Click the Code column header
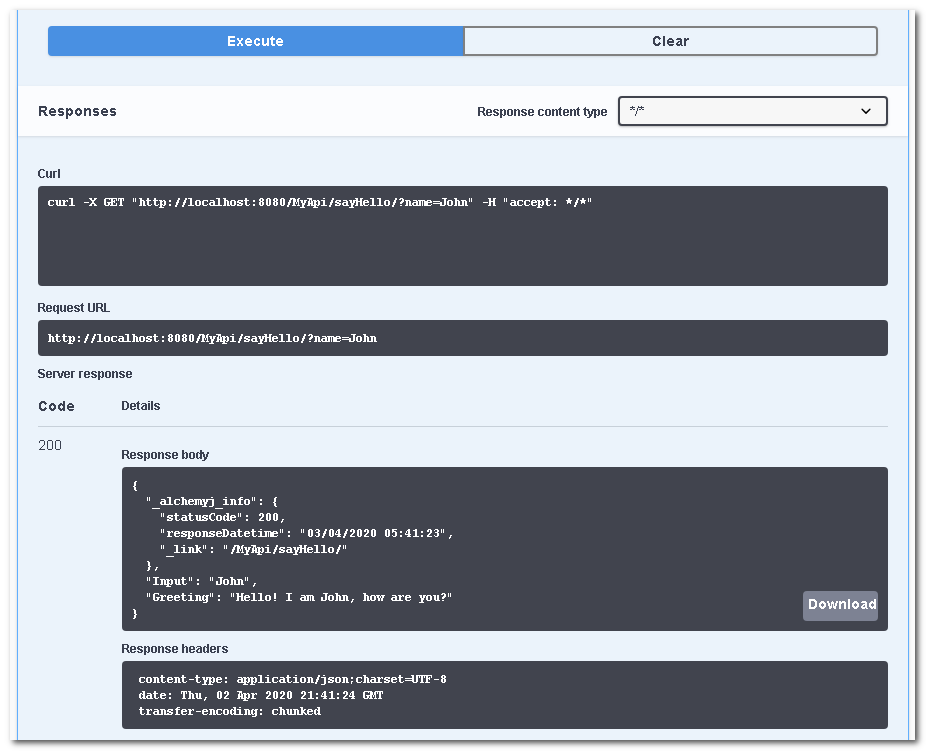Viewport: 926px width, 751px height. pyautogui.click(x=56, y=406)
